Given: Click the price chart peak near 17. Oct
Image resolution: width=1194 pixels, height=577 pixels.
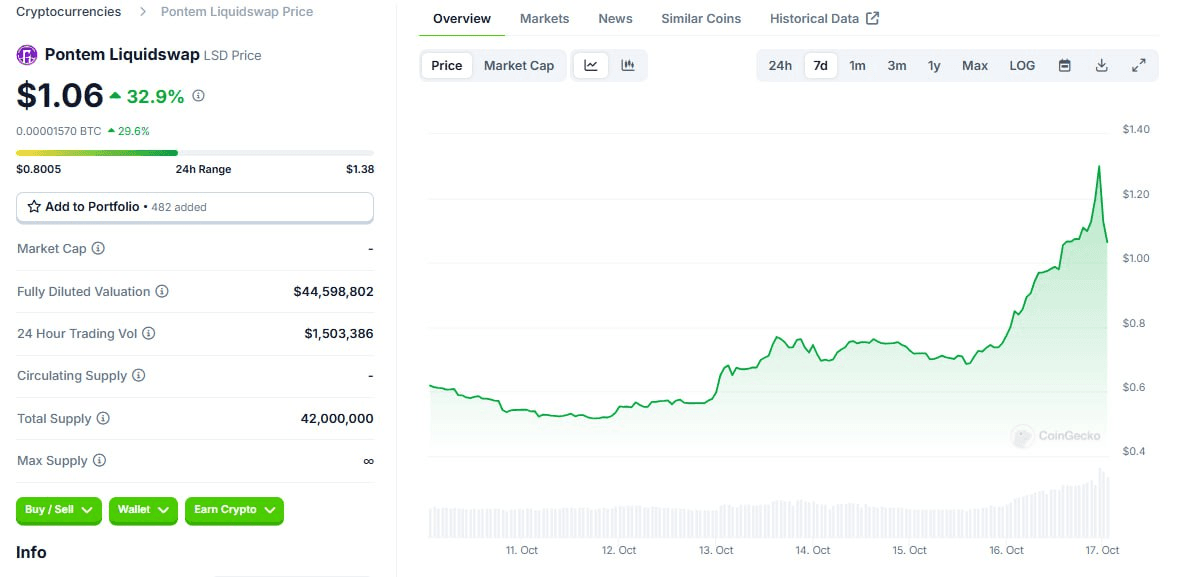Looking at the screenshot, I should click(x=1099, y=167).
